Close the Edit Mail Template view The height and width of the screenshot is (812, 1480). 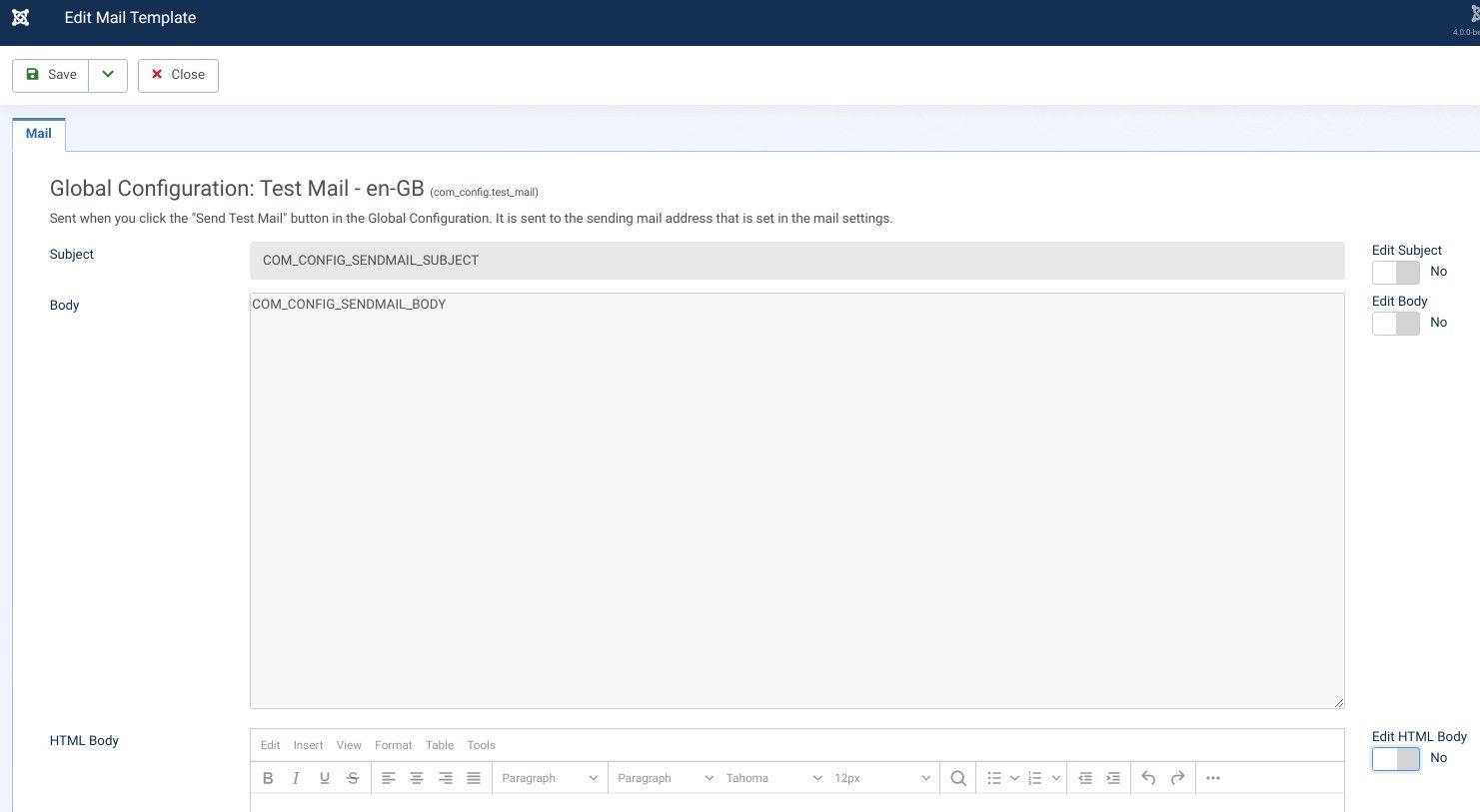tap(178, 74)
